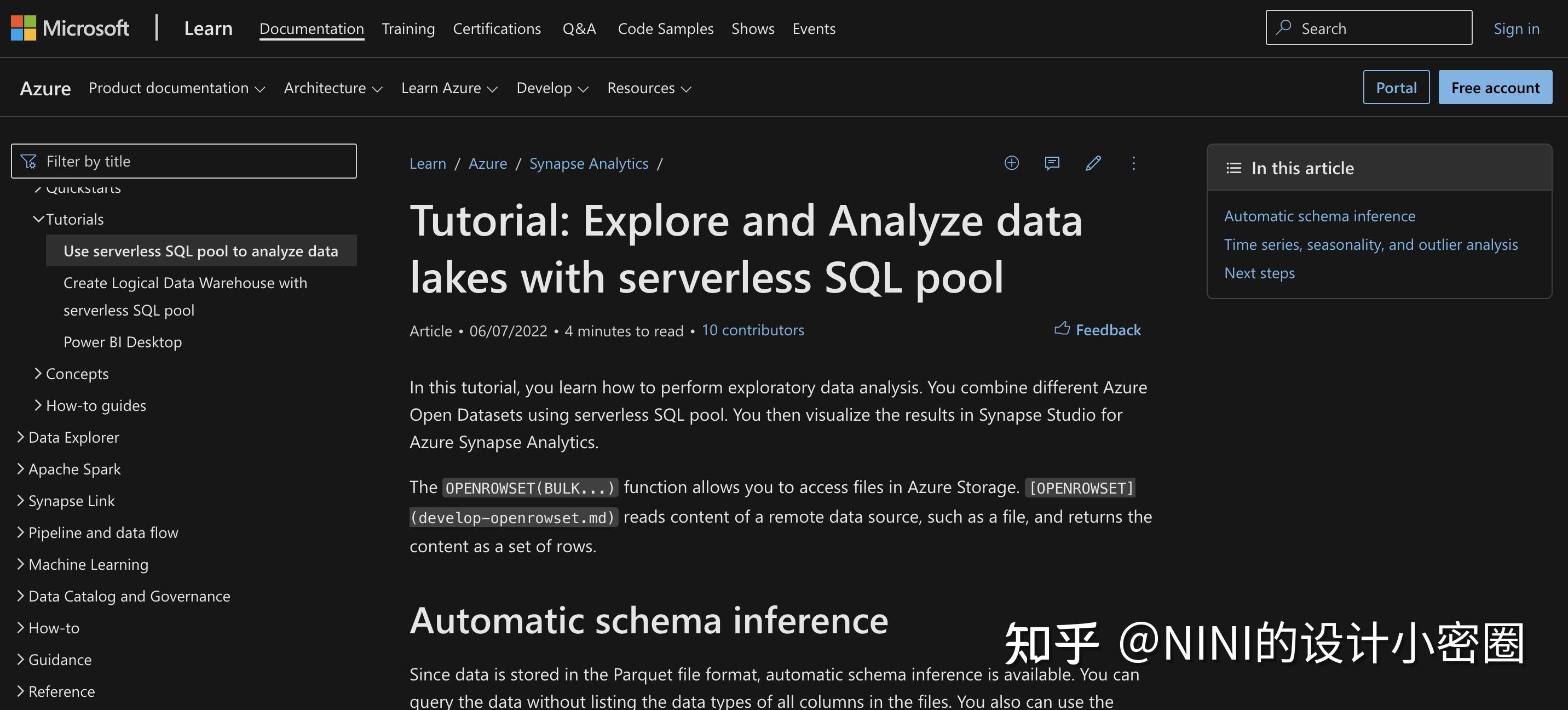Jump to Next steps section
Screen dimensions: 1568x710
tap(1259, 273)
